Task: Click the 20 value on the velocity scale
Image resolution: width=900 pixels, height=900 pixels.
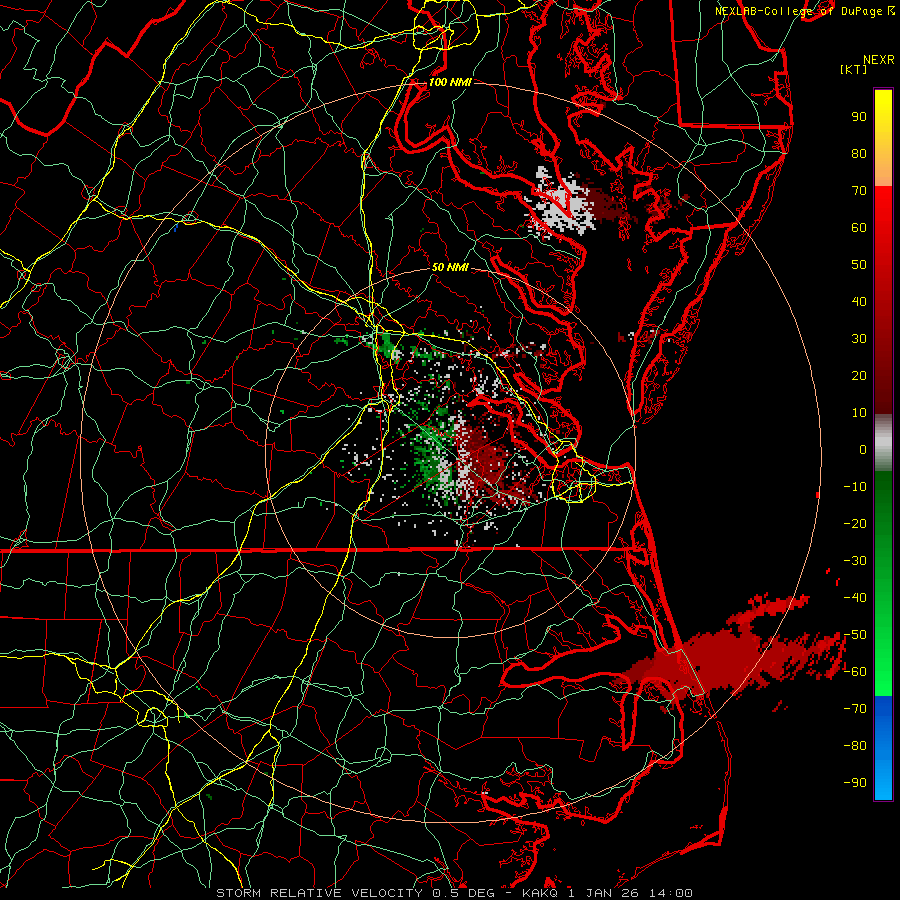Action: (859, 376)
